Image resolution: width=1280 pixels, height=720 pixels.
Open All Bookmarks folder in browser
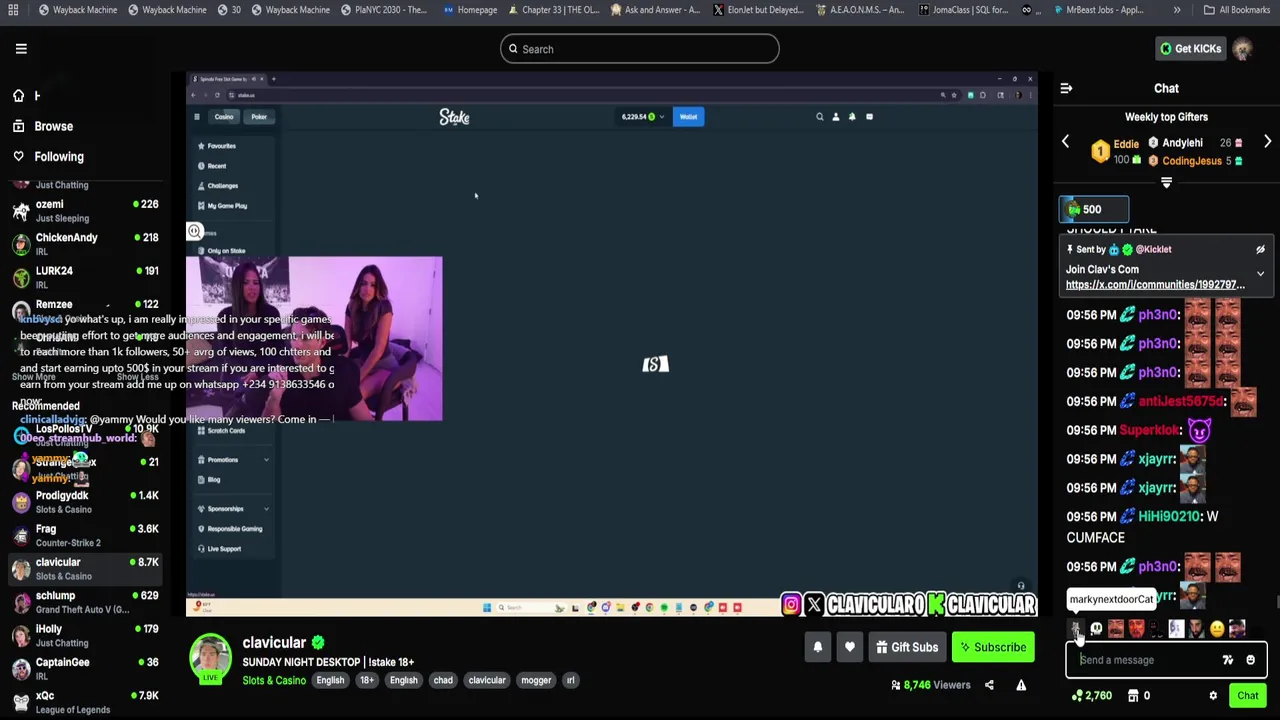[1237, 10]
